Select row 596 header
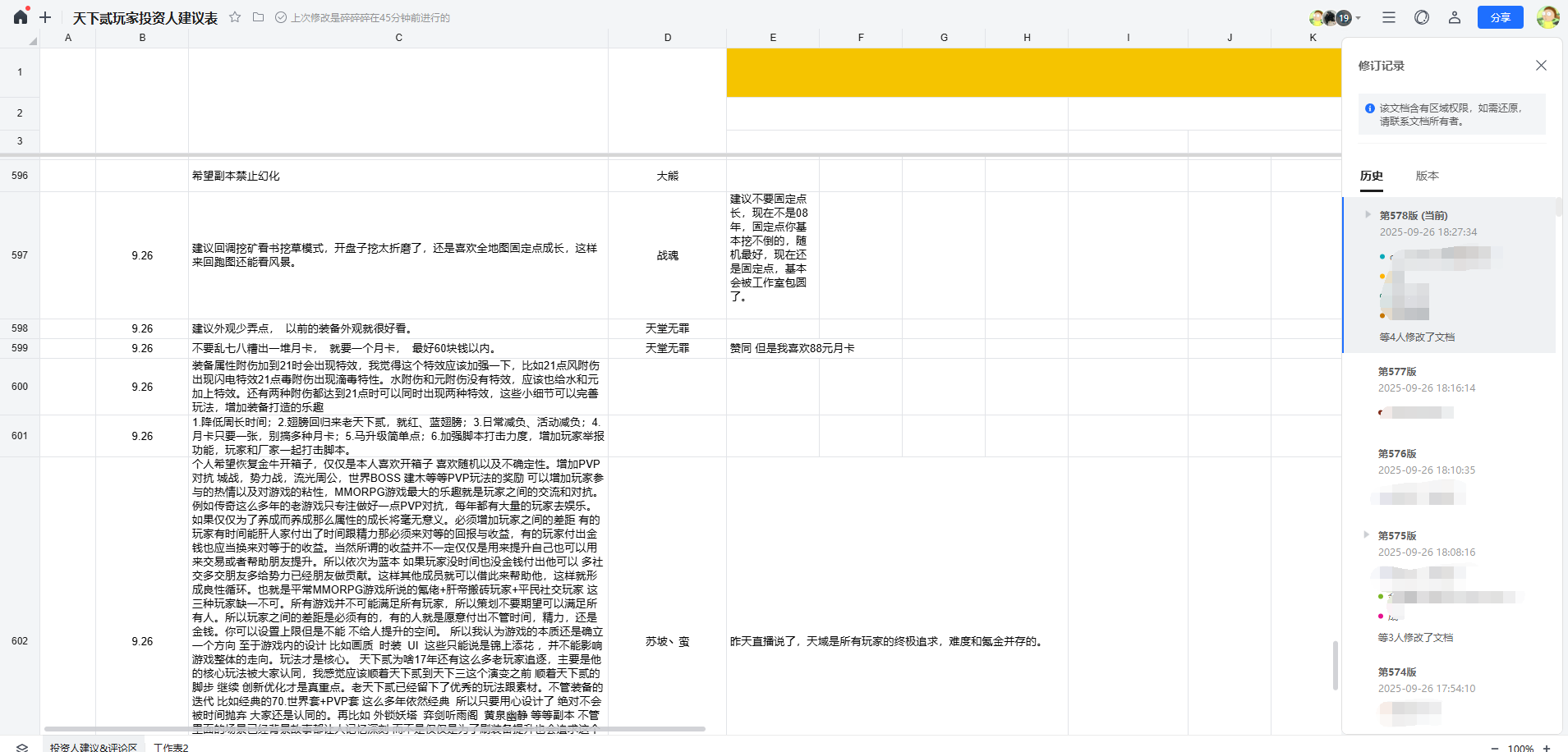 pos(20,176)
